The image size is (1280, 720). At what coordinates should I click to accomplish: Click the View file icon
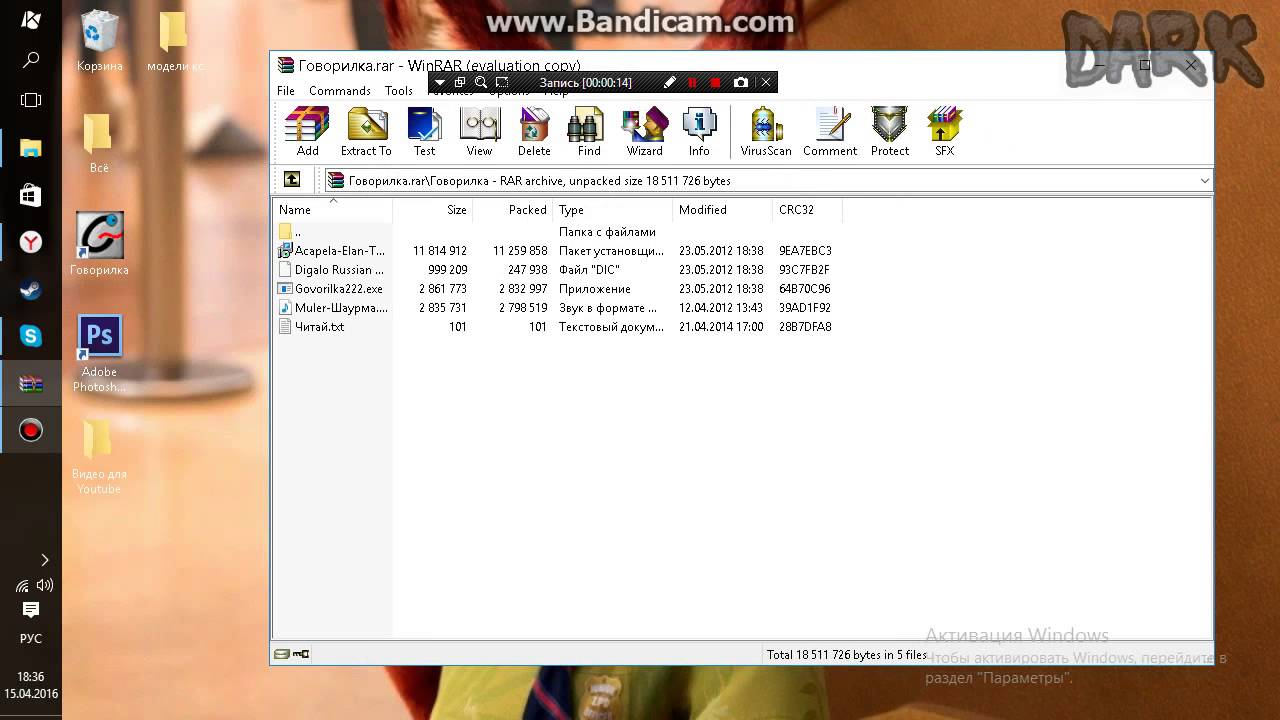(x=480, y=132)
